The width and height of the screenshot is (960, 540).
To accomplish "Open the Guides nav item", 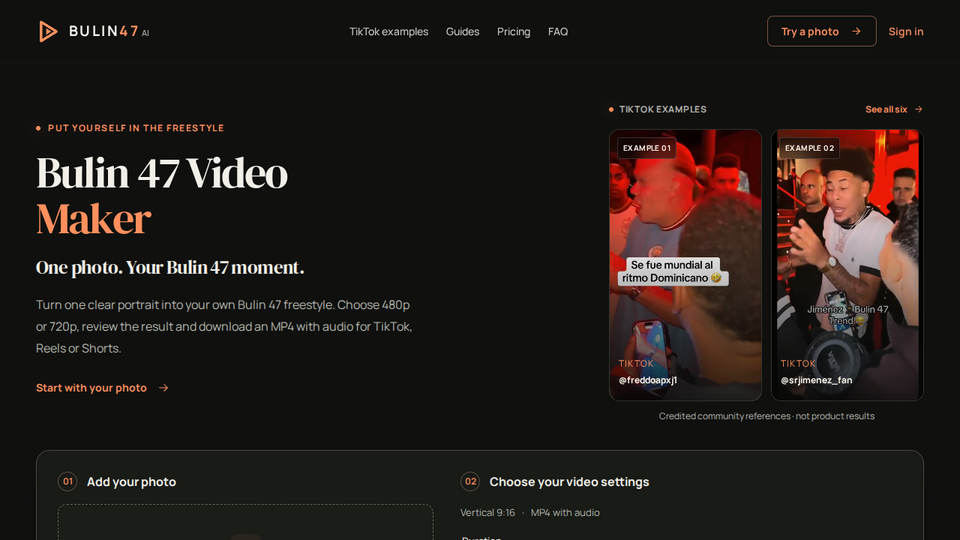I will (x=462, y=31).
